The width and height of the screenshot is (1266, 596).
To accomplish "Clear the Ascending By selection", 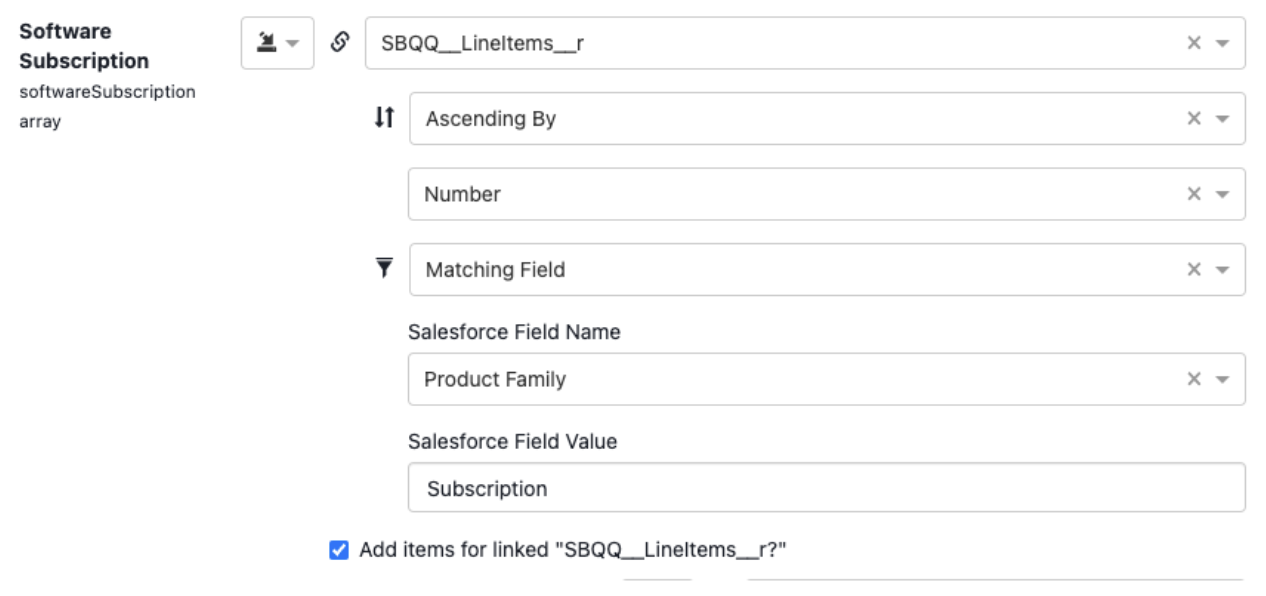I will coord(1194,118).
